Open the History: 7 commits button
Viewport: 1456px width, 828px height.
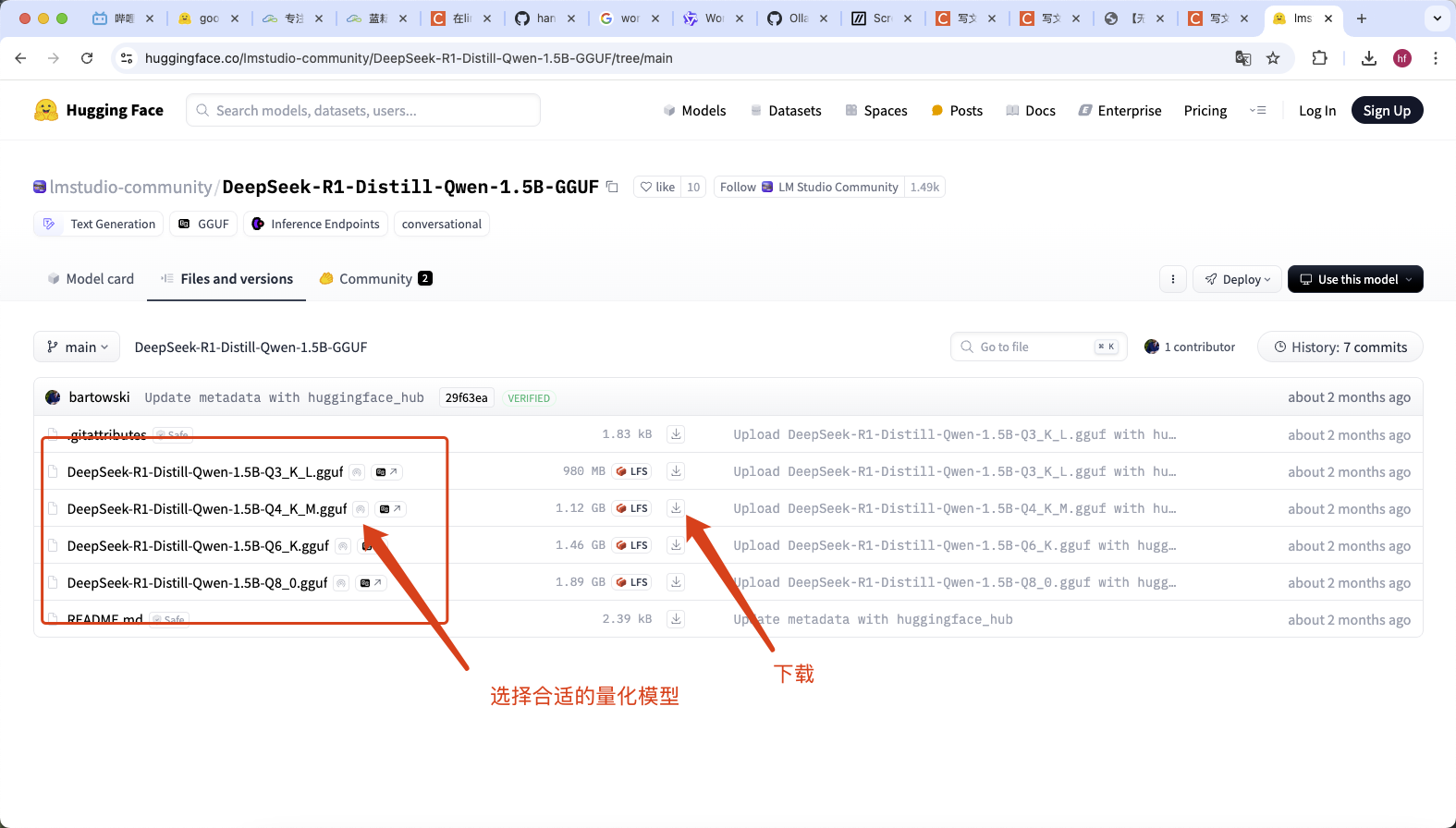coord(1340,347)
